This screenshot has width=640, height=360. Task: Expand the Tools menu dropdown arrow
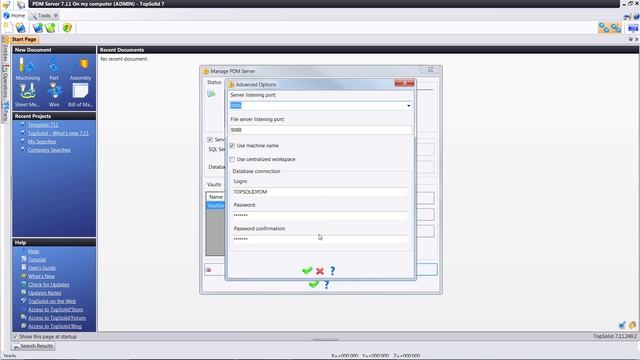point(56,16)
